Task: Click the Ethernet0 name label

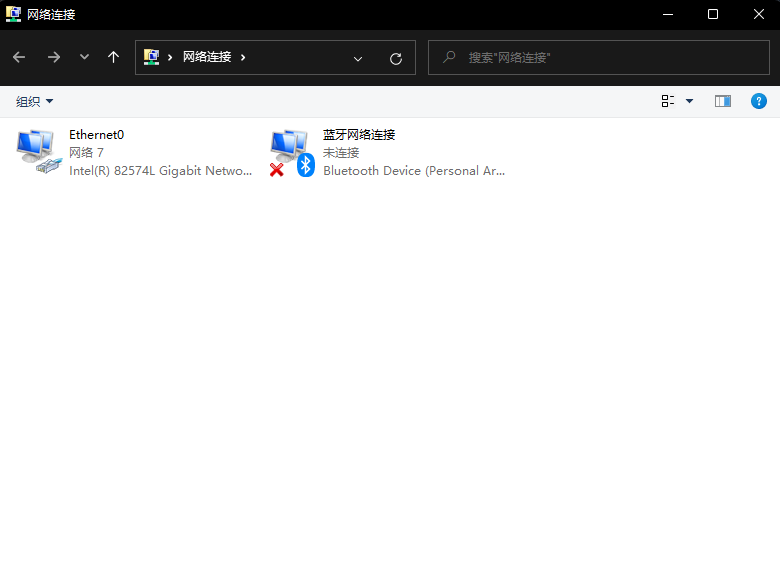Action: [96, 135]
